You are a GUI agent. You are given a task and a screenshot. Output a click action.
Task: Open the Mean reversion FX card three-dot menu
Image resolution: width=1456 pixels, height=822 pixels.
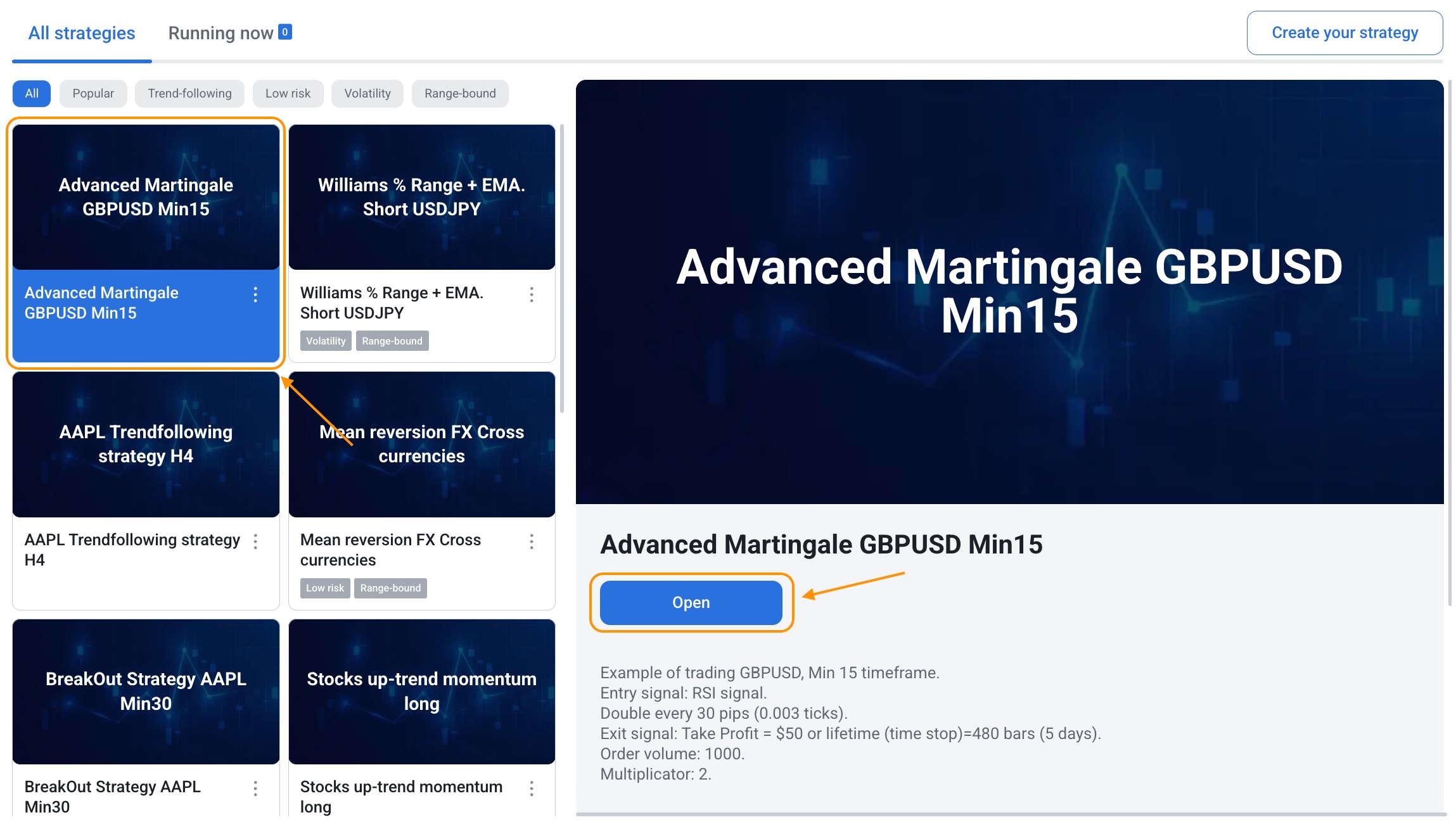(x=531, y=541)
